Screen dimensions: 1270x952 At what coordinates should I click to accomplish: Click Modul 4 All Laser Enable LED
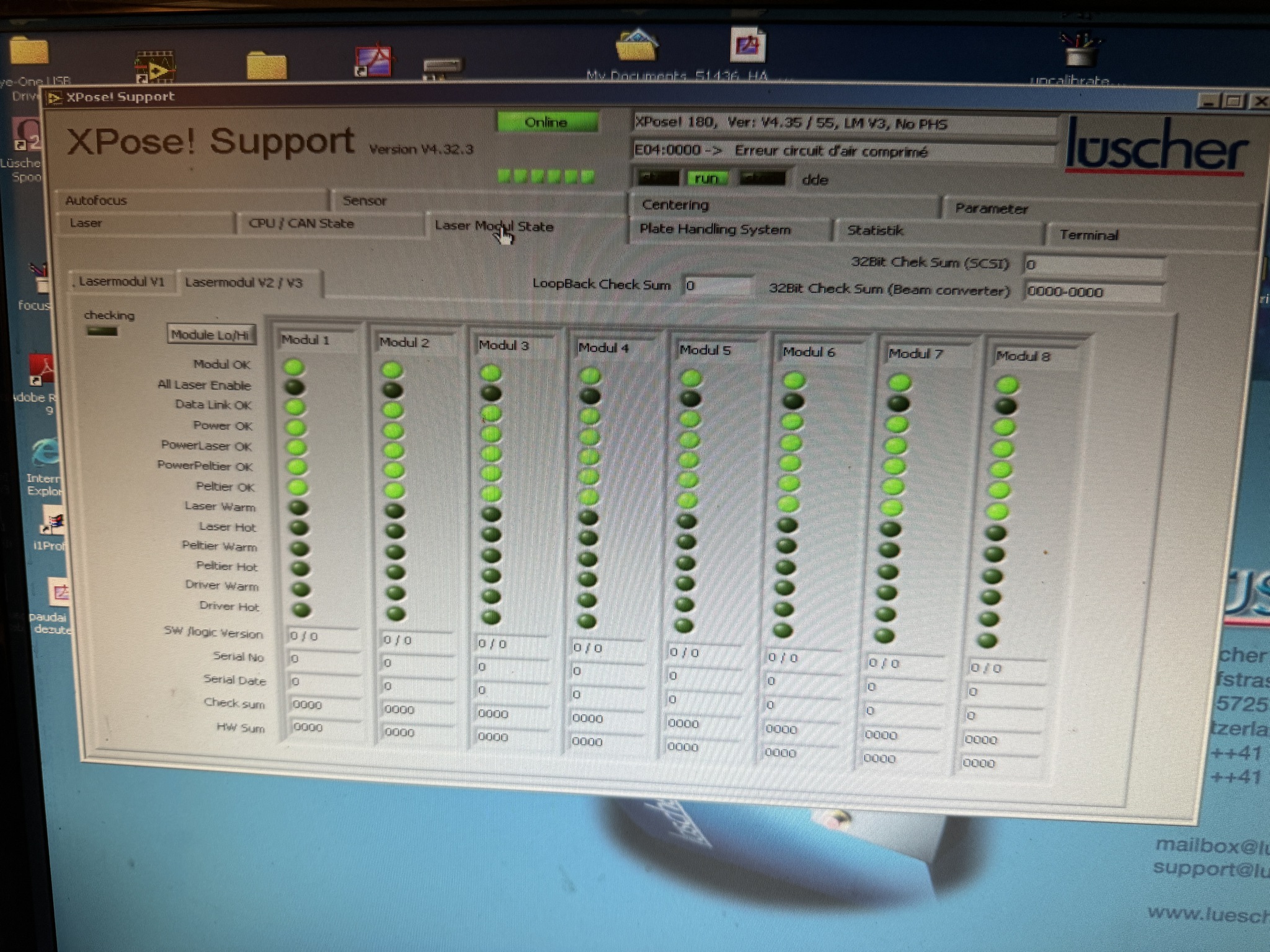click(590, 395)
